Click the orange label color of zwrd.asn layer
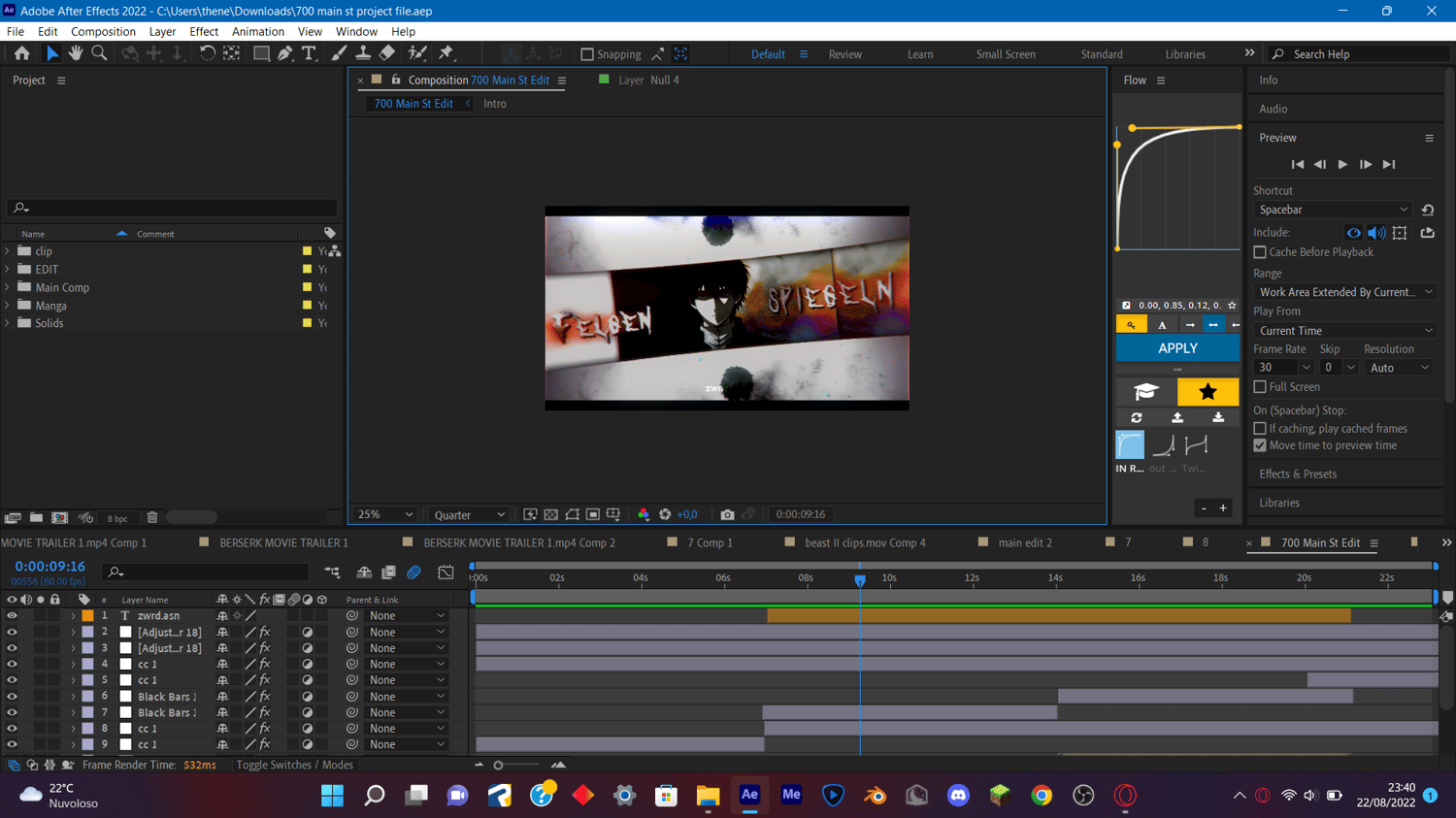This screenshot has width=1456, height=818. [87, 616]
